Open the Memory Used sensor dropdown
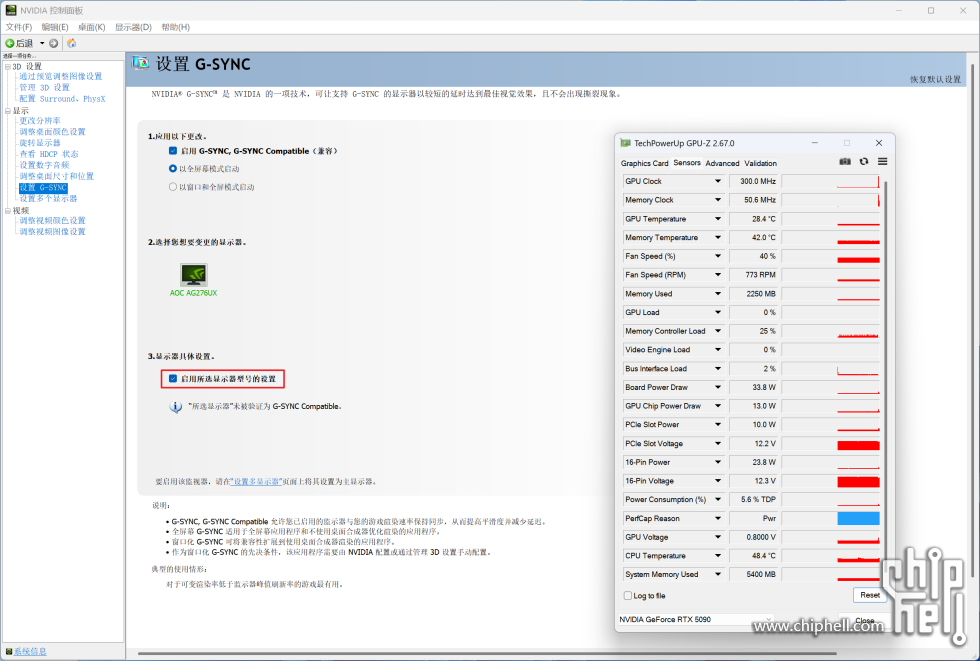 click(718, 294)
